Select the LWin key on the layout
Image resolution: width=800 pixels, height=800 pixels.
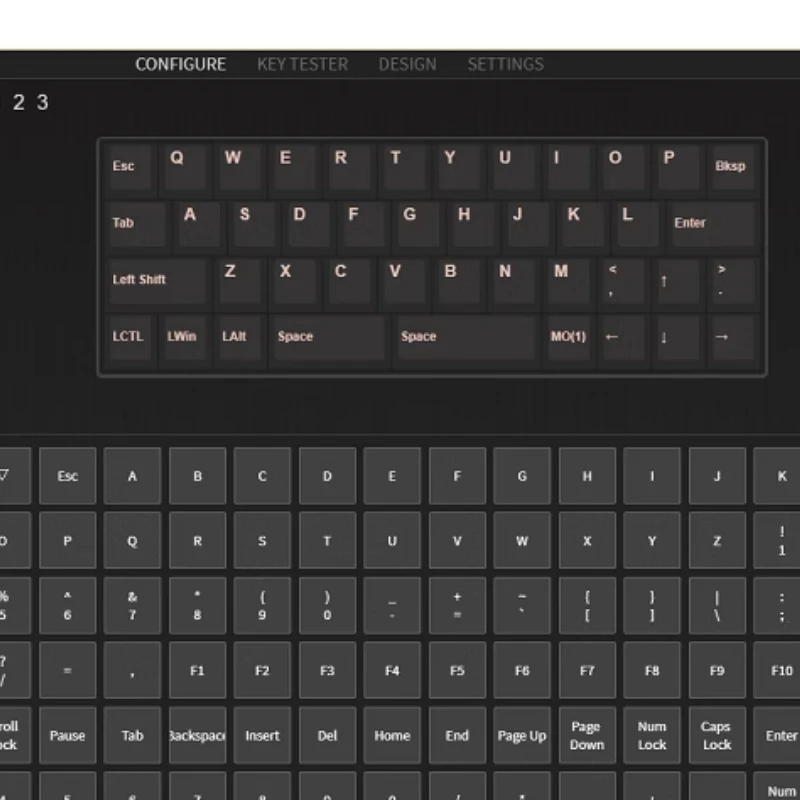[185, 338]
